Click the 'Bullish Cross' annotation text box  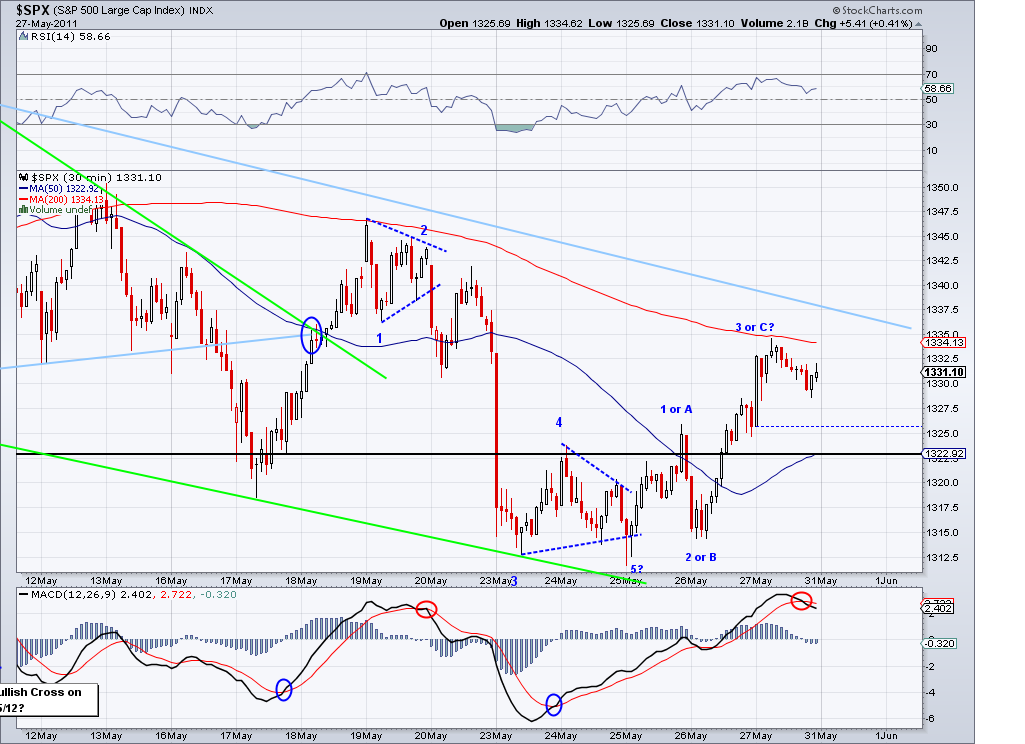pos(47,698)
